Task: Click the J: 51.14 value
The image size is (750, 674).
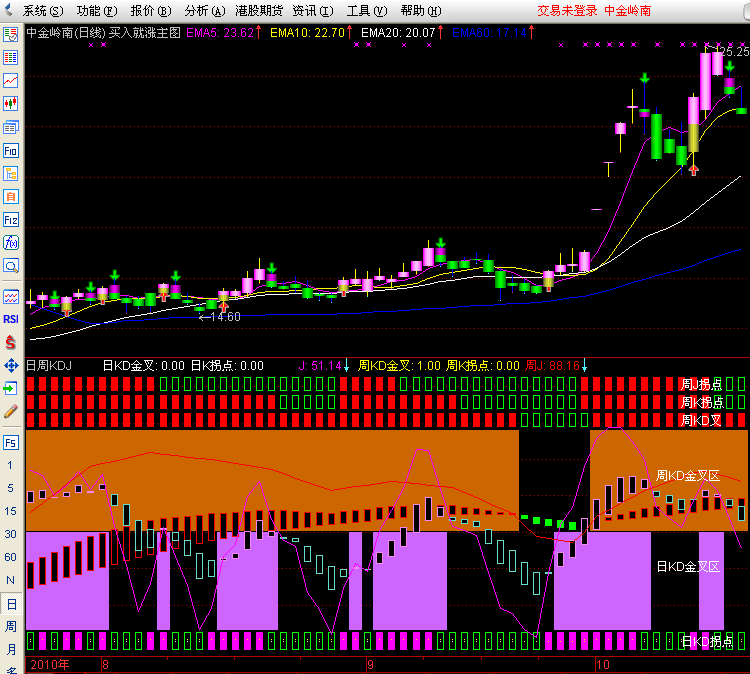Action: pos(324,366)
